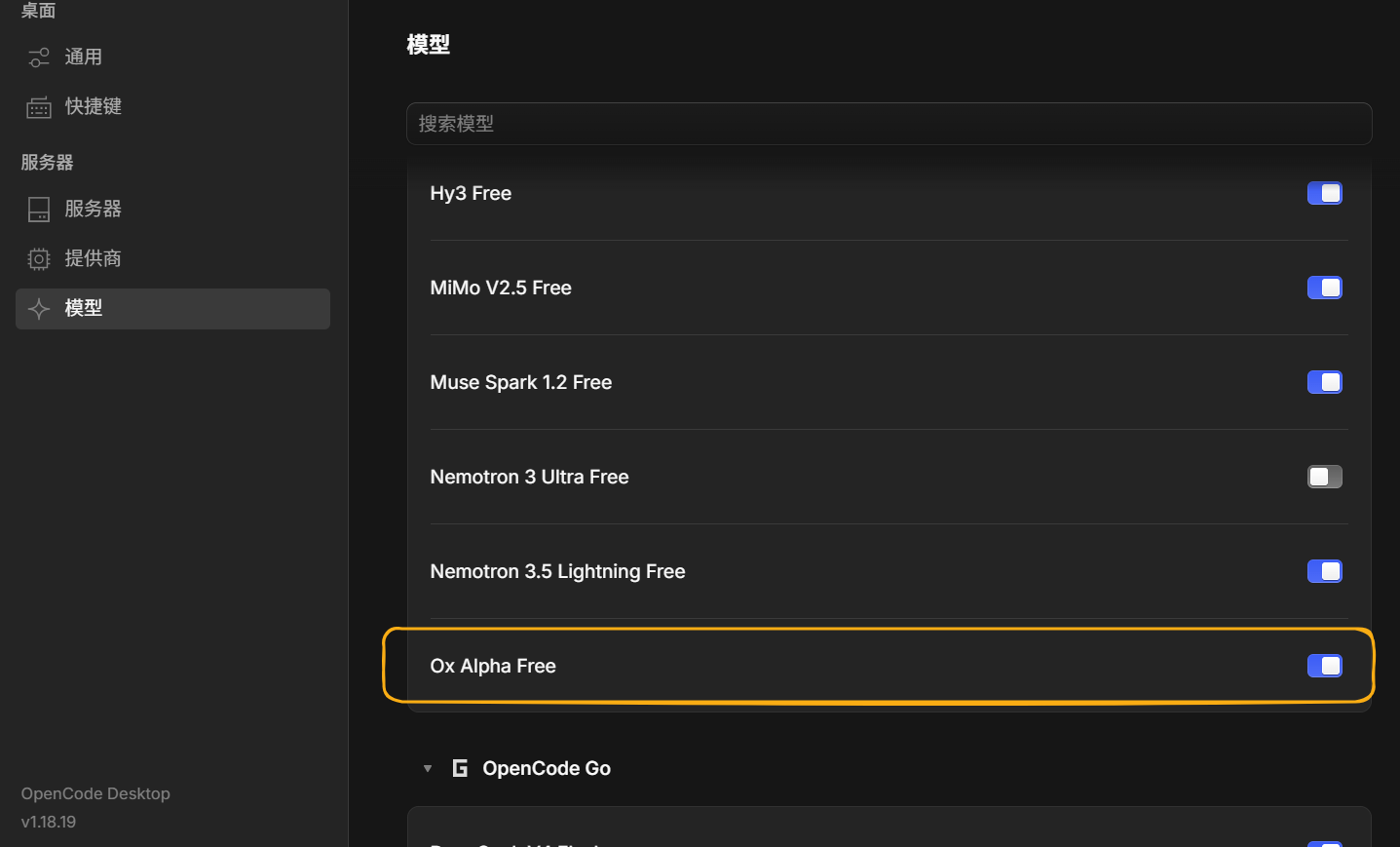
Task: Click the "服务器" sidebar section heading
Action: click(48, 162)
